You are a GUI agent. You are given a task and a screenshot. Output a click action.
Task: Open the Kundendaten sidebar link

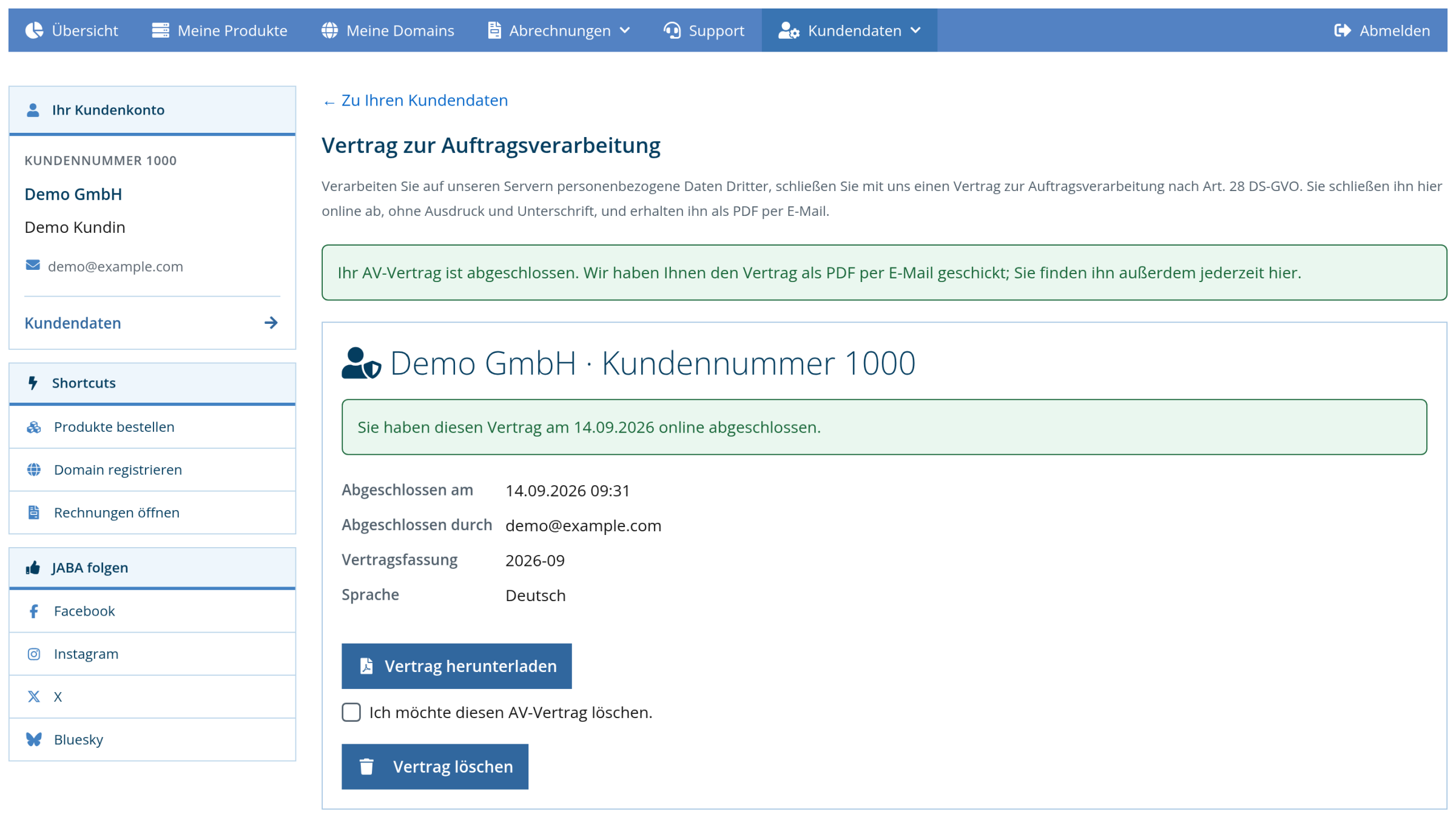152,323
